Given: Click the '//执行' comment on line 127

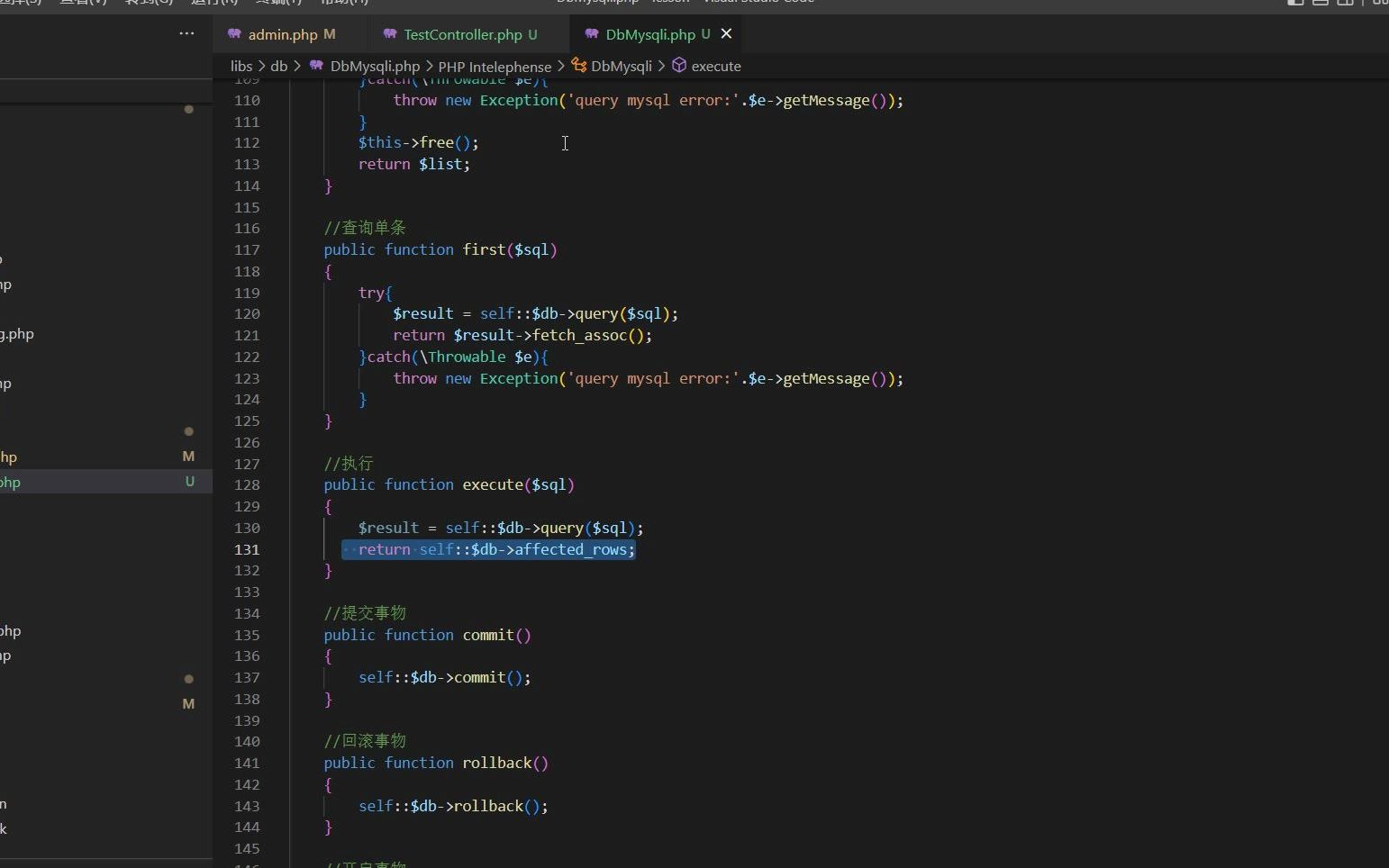Looking at the screenshot, I should pos(348,464).
